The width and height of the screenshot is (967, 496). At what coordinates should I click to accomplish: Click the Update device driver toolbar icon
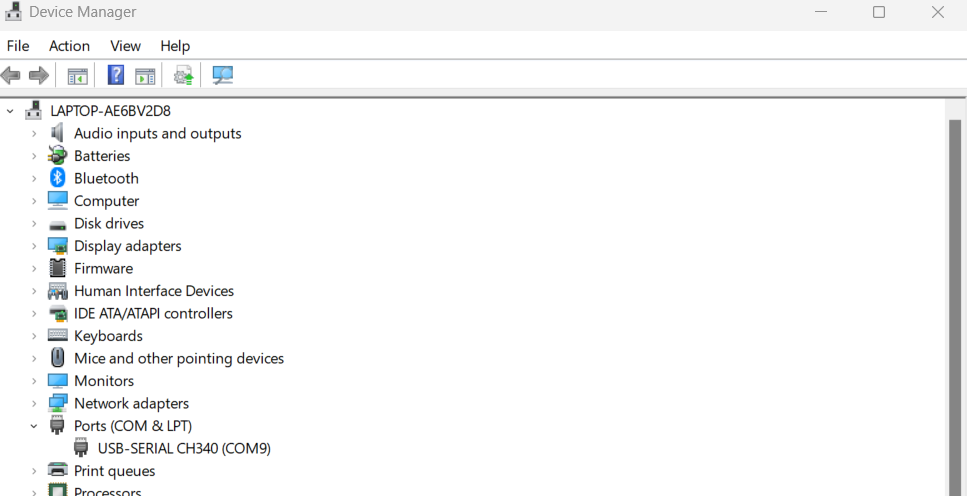tap(183, 76)
